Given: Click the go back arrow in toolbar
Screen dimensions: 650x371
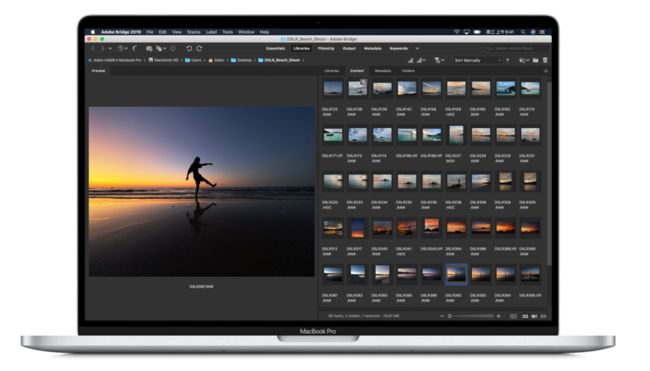Looking at the screenshot, I should [93, 48].
